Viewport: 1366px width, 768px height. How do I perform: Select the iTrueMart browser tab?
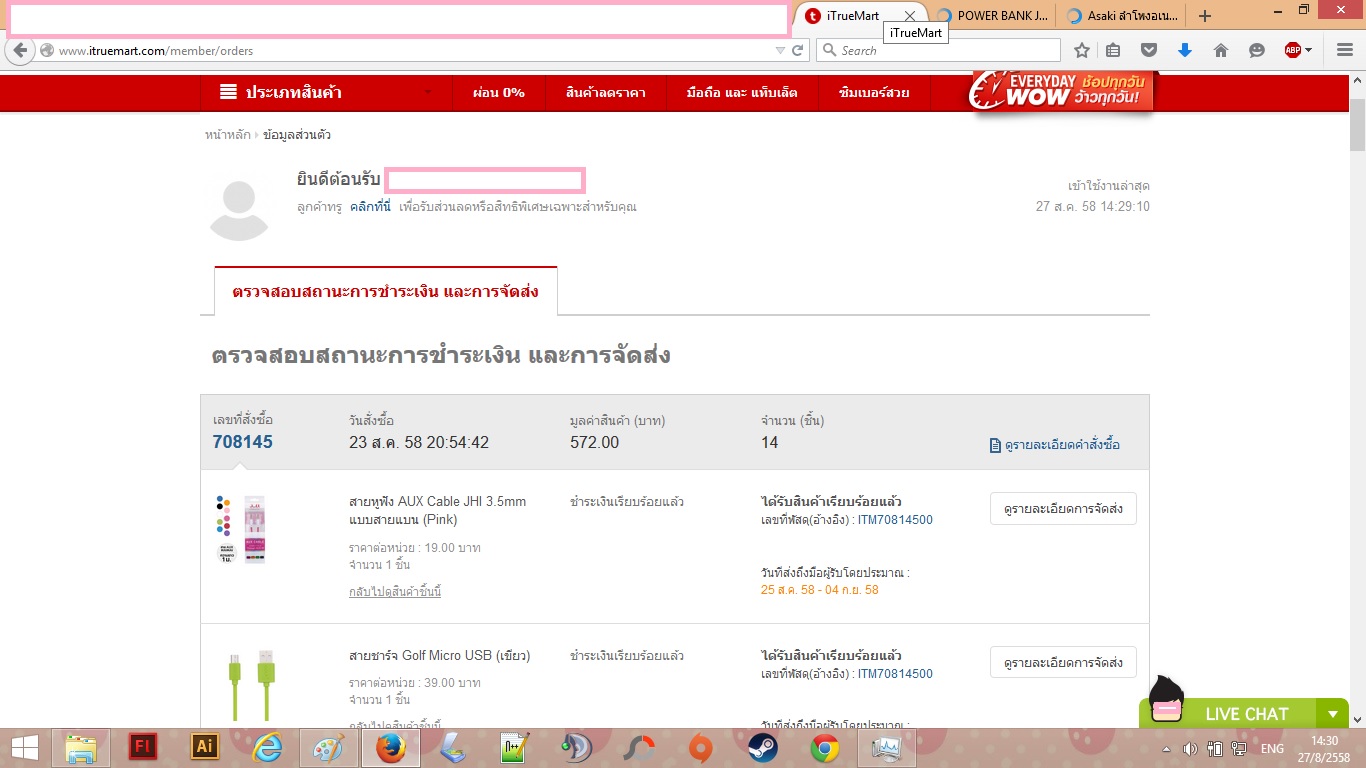coord(853,15)
